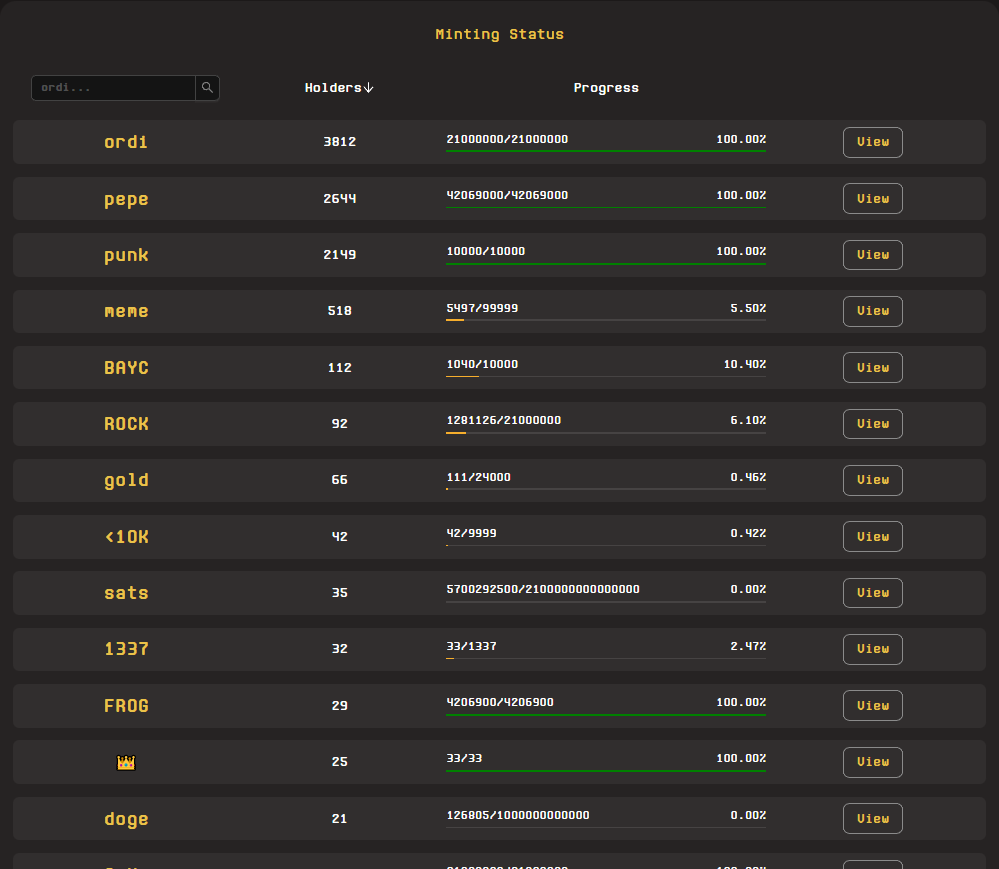999x869 pixels.
Task: Click the meme token name
Action: point(126,312)
